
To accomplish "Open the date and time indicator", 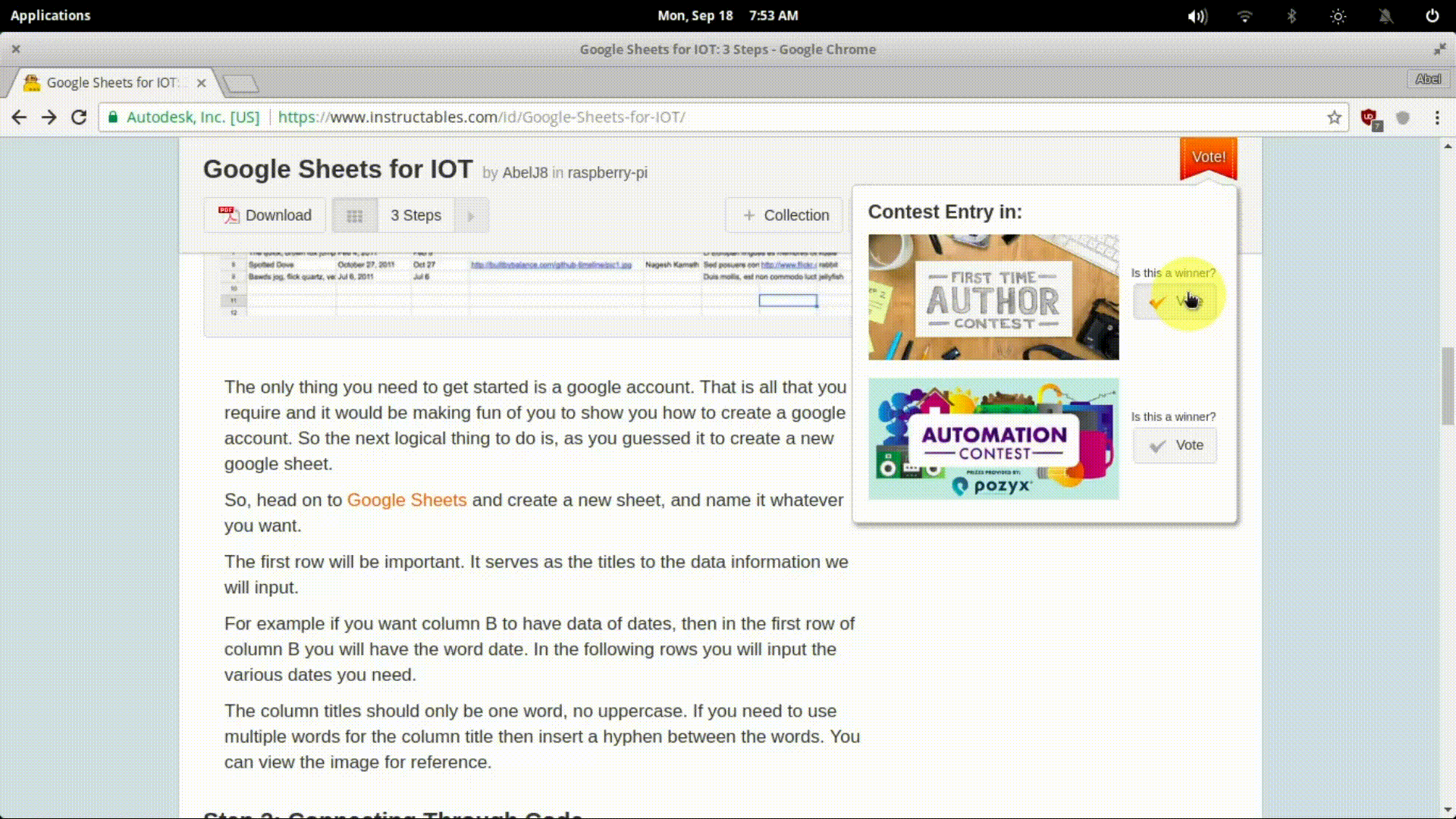I will 727,16.
